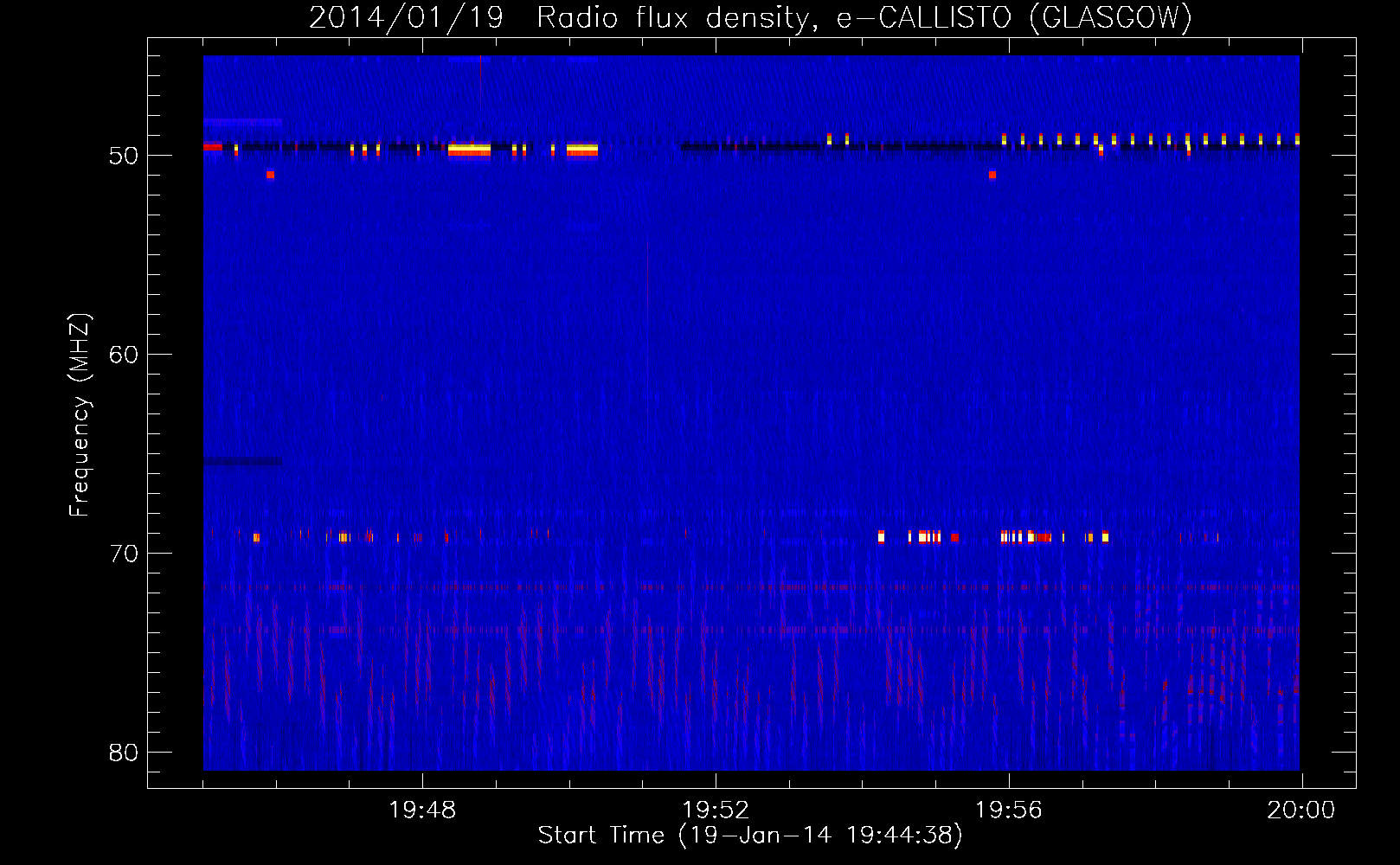Click the 70 frequency tick label
1400x865 pixels.
pos(124,554)
